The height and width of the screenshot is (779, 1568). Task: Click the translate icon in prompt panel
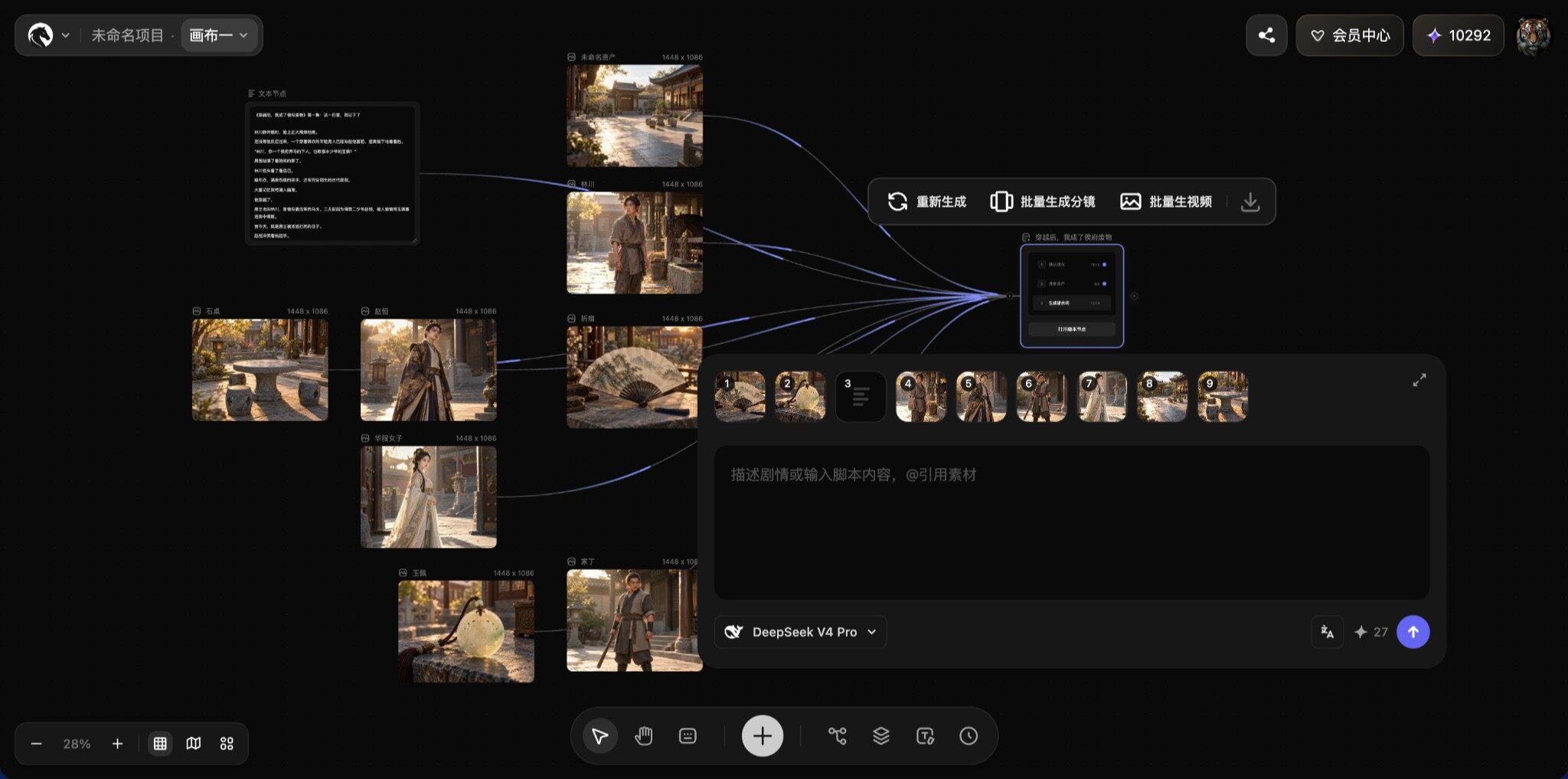point(1328,632)
